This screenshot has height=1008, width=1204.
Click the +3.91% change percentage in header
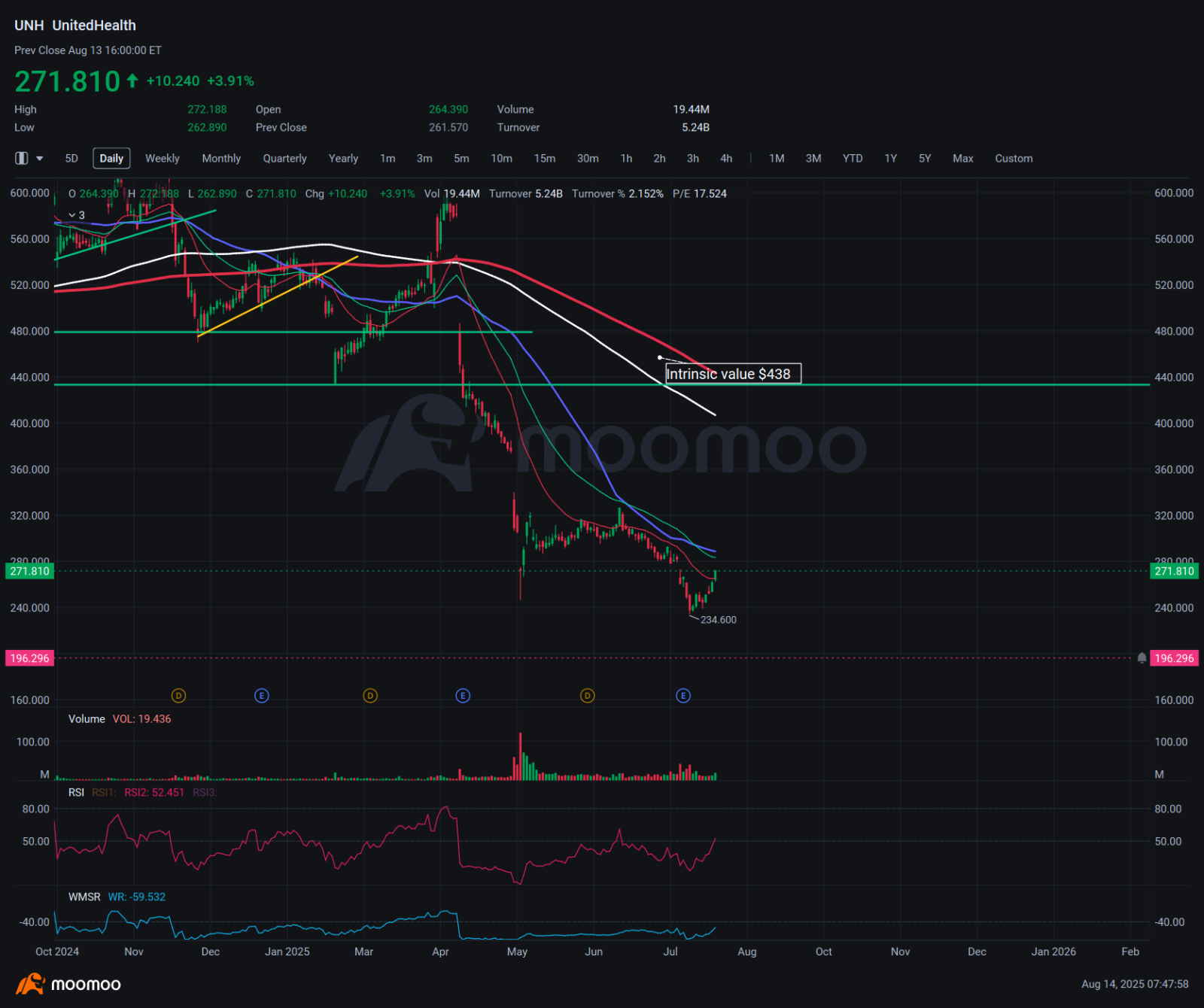tap(230, 81)
